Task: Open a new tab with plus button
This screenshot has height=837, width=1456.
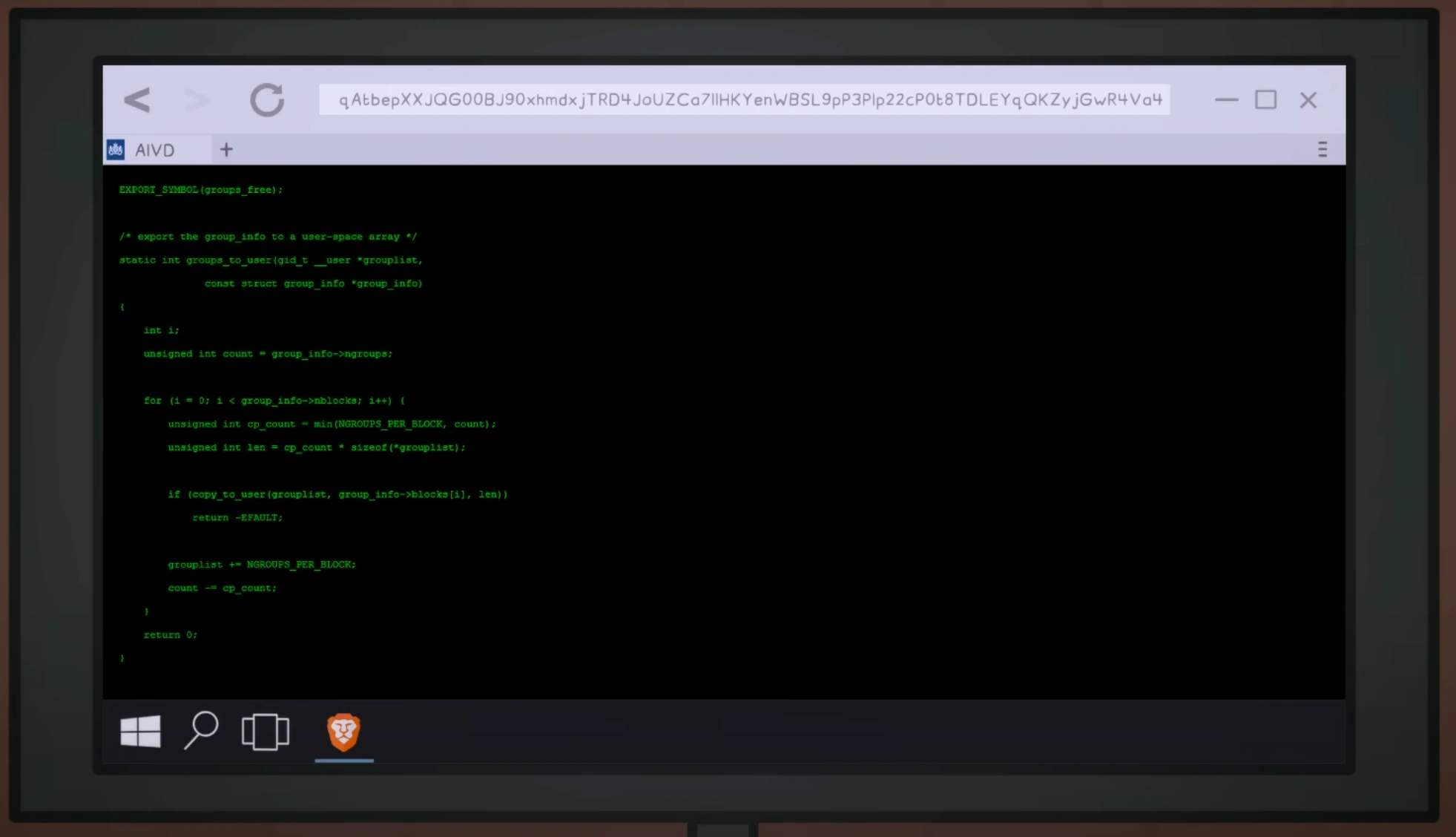Action: (x=226, y=150)
